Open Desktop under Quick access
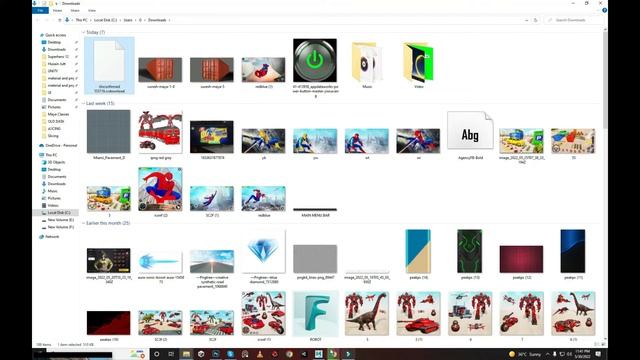The image size is (640, 360). 54,42
